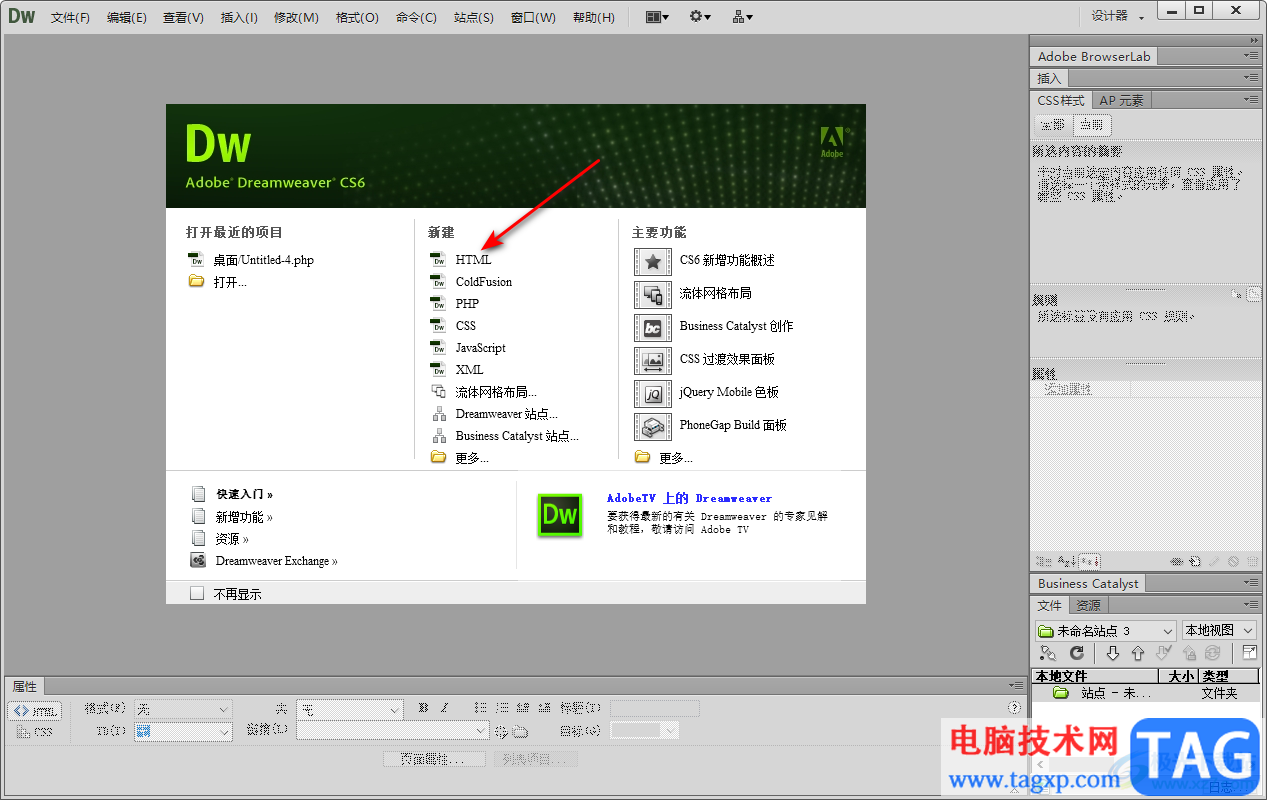Click the put files up-arrow icon
The height and width of the screenshot is (800, 1267).
(x=1138, y=653)
